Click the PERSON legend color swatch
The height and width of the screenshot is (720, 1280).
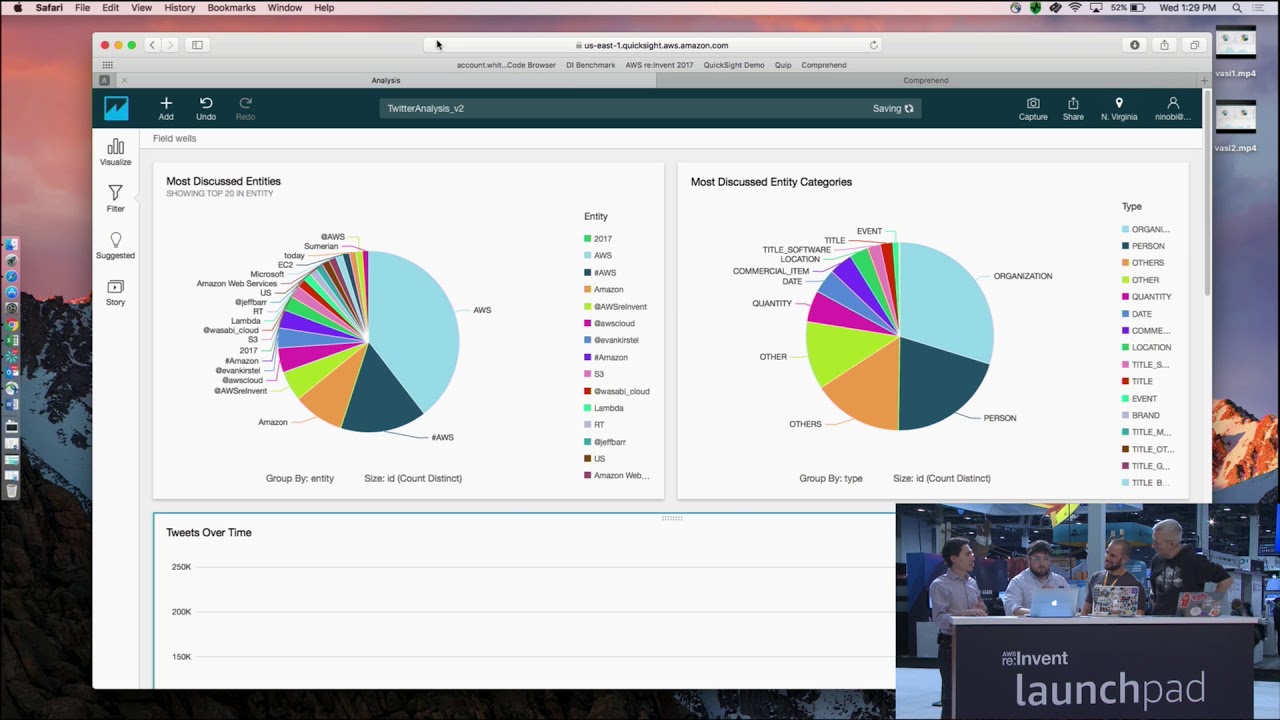pyautogui.click(x=1126, y=246)
